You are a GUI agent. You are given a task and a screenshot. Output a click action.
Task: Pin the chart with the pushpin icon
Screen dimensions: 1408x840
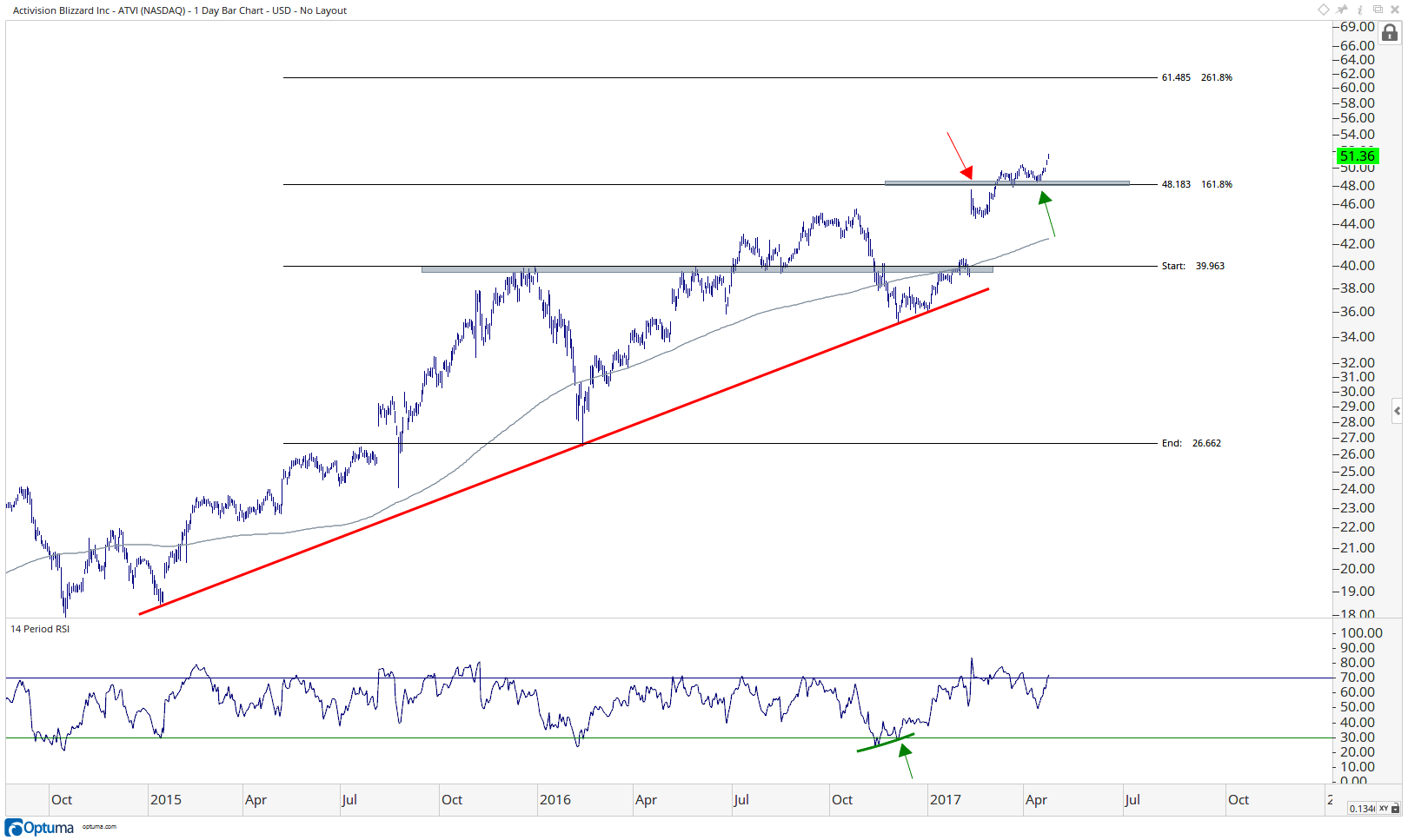click(x=1342, y=10)
